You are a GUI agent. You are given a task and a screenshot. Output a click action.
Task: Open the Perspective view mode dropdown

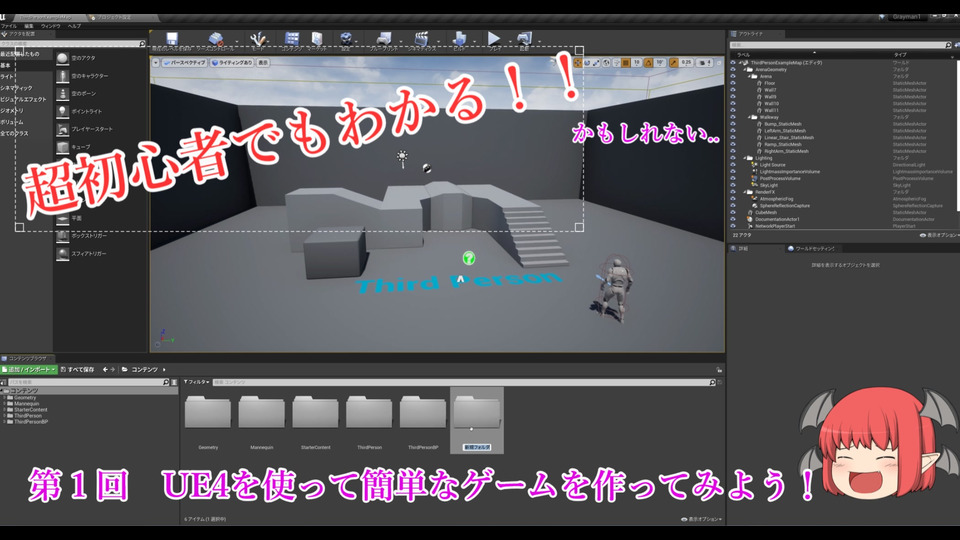184,62
